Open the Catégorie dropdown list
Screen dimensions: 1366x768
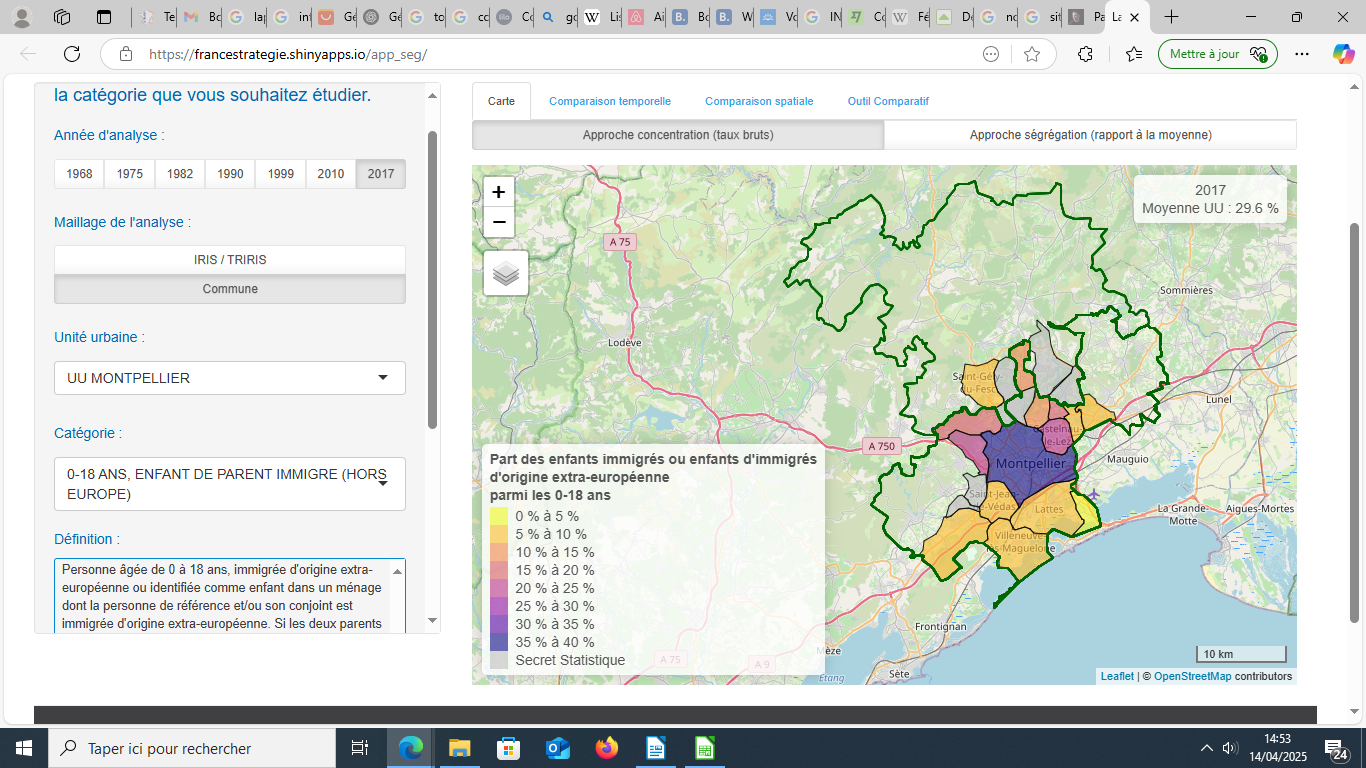click(230, 484)
